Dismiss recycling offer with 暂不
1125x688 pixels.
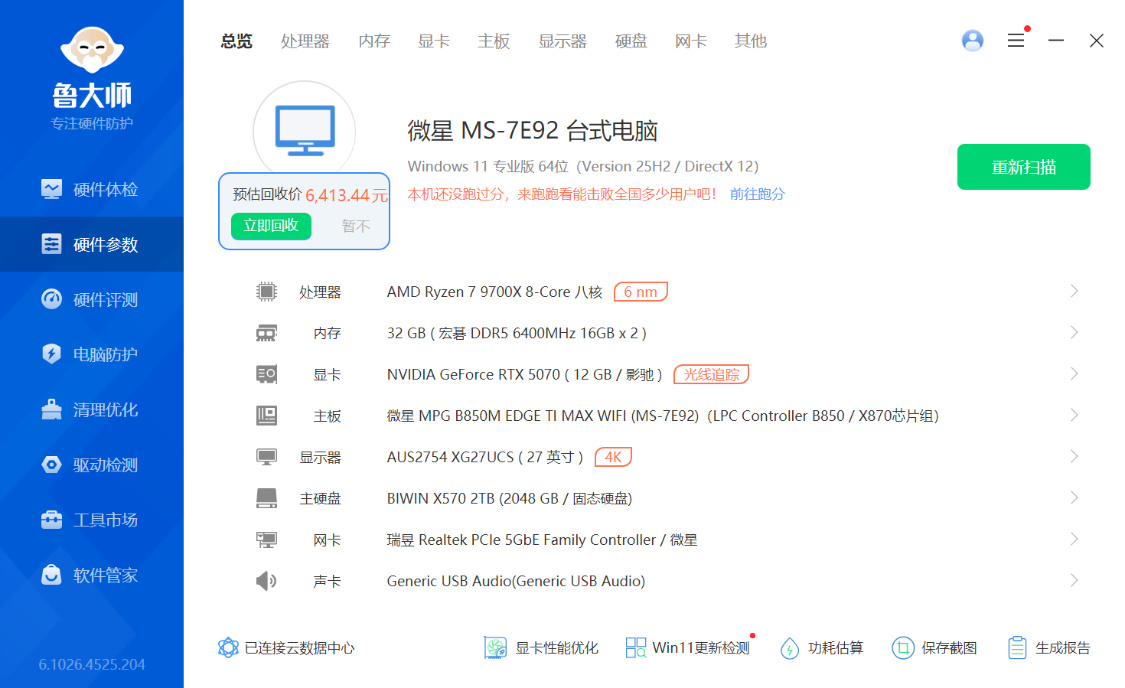[356, 226]
